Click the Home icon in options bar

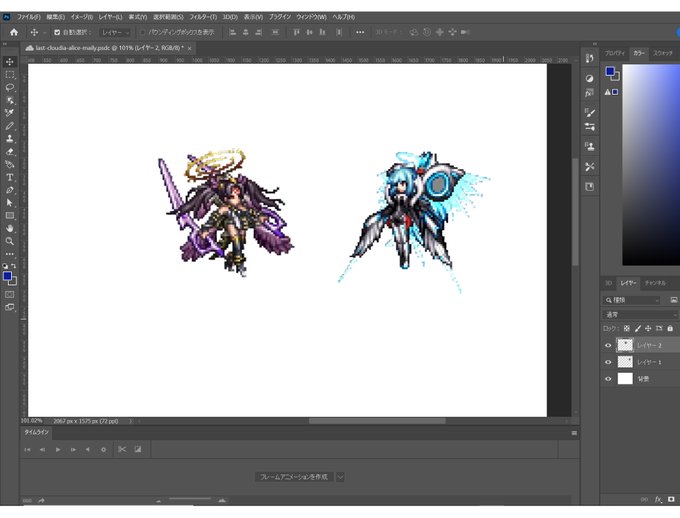click(14, 32)
